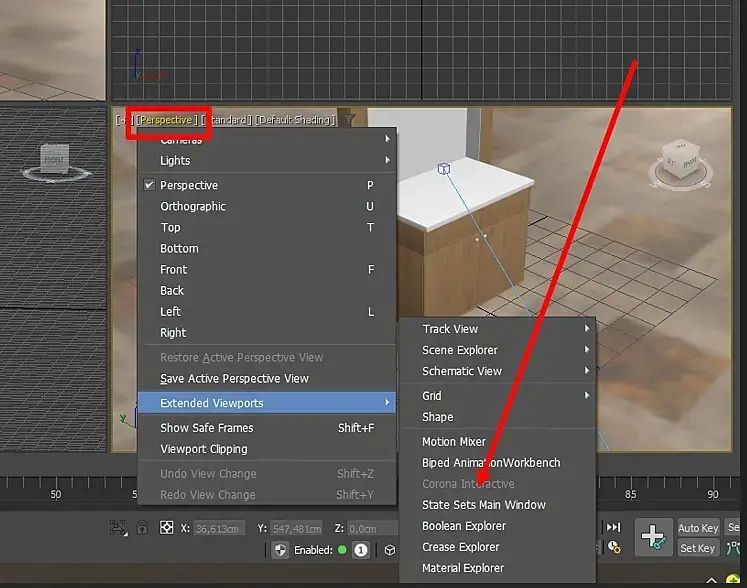Open the Default Shading viewport label
Viewport: 747px width, 588px height.
pyautogui.click(x=295, y=120)
